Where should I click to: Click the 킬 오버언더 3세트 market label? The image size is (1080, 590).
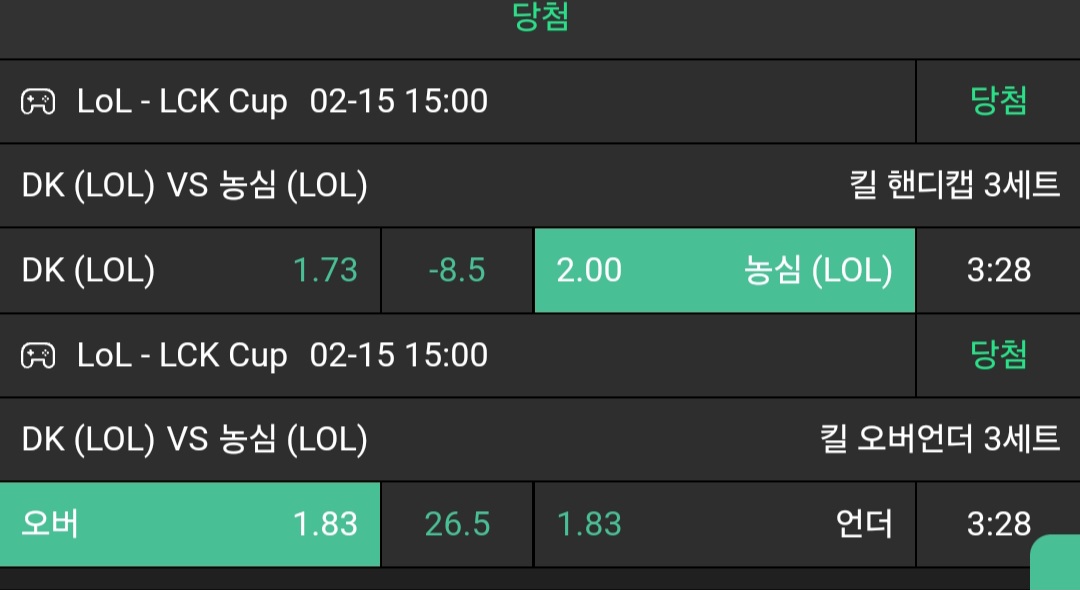939,440
